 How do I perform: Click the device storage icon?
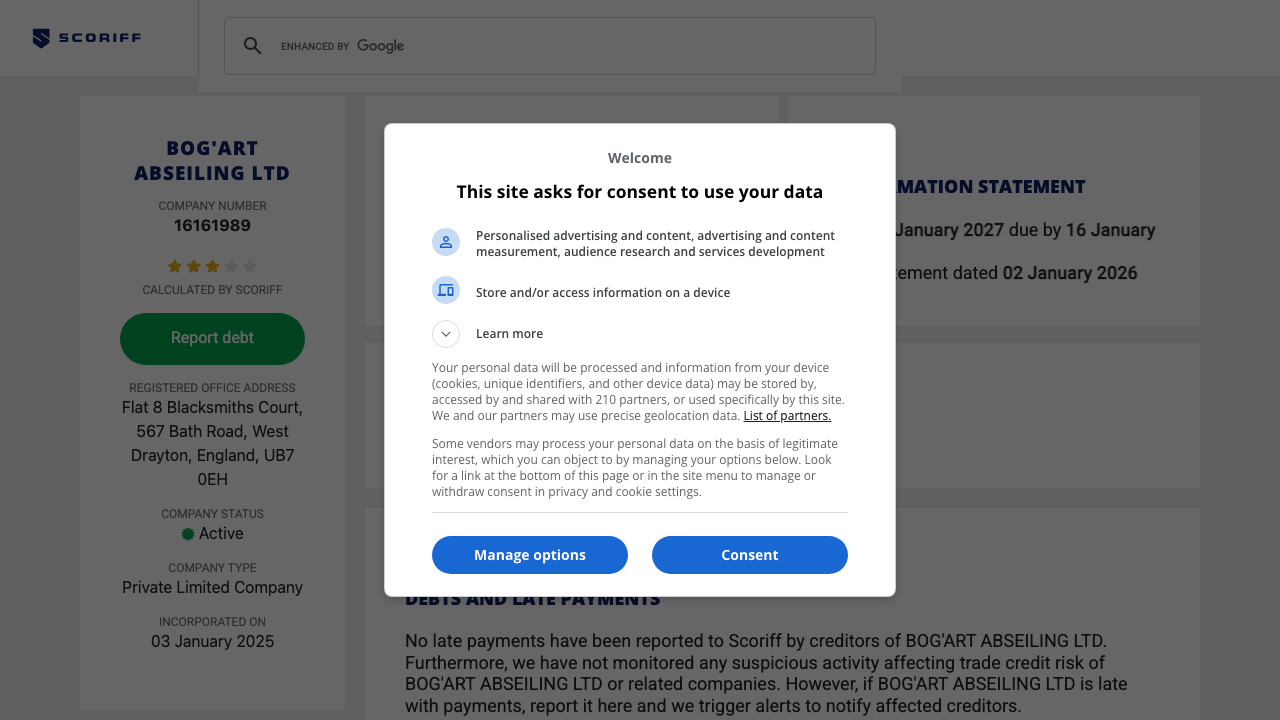[446, 290]
